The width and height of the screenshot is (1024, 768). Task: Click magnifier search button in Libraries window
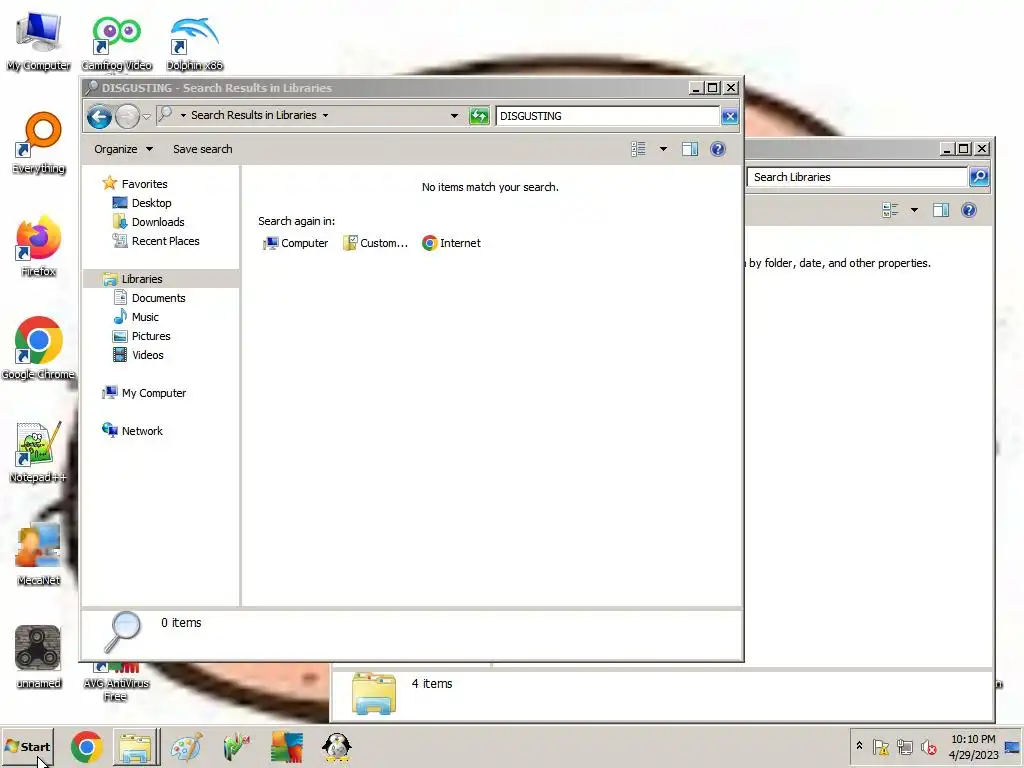(978, 177)
